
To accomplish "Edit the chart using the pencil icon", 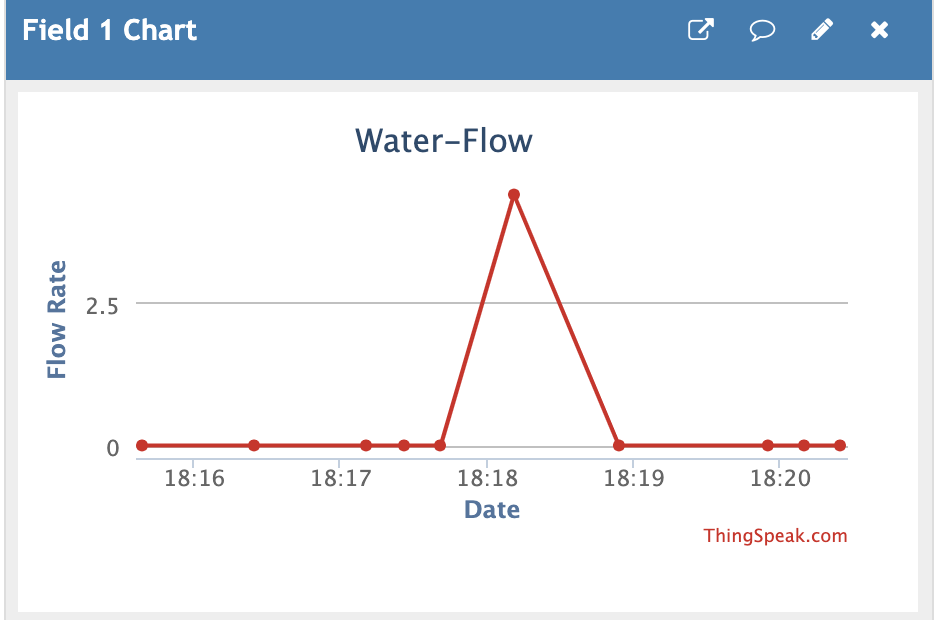I will pos(821,30).
